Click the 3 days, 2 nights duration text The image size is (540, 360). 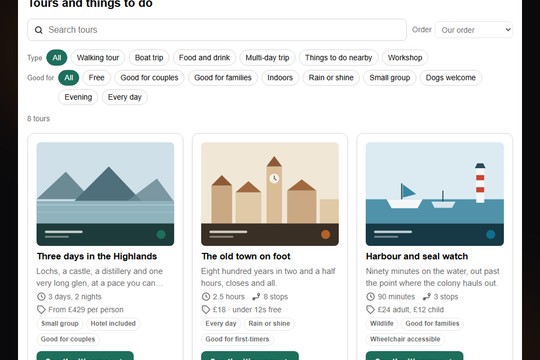coord(75,297)
